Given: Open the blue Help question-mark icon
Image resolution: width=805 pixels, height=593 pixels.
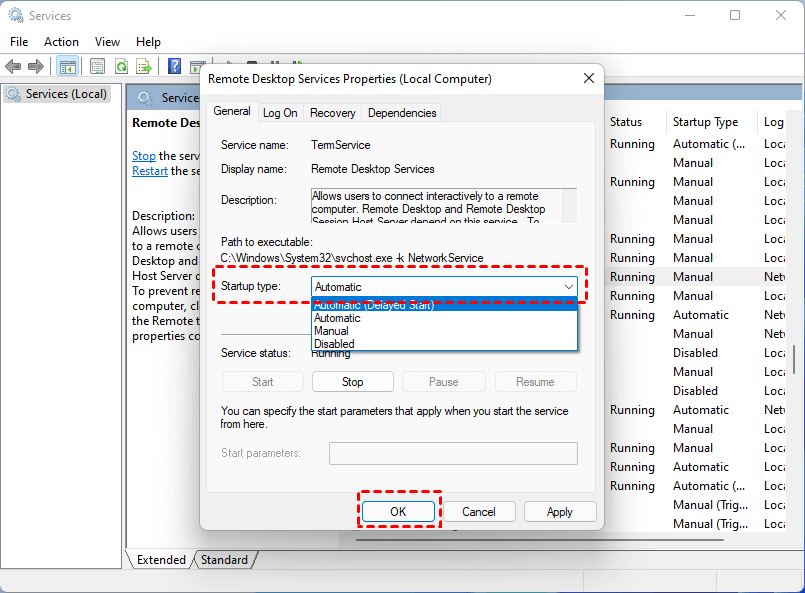Looking at the screenshot, I should [175, 66].
